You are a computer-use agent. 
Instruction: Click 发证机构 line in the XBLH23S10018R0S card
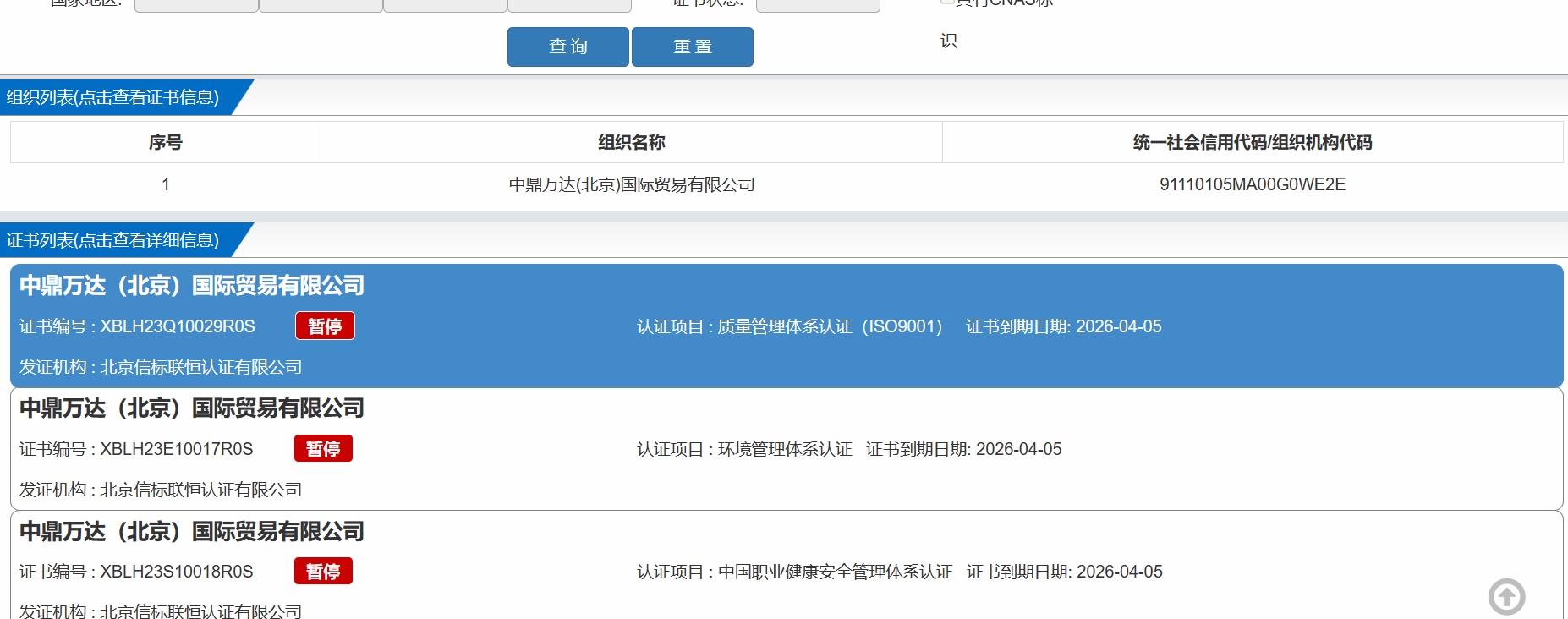pos(161,611)
